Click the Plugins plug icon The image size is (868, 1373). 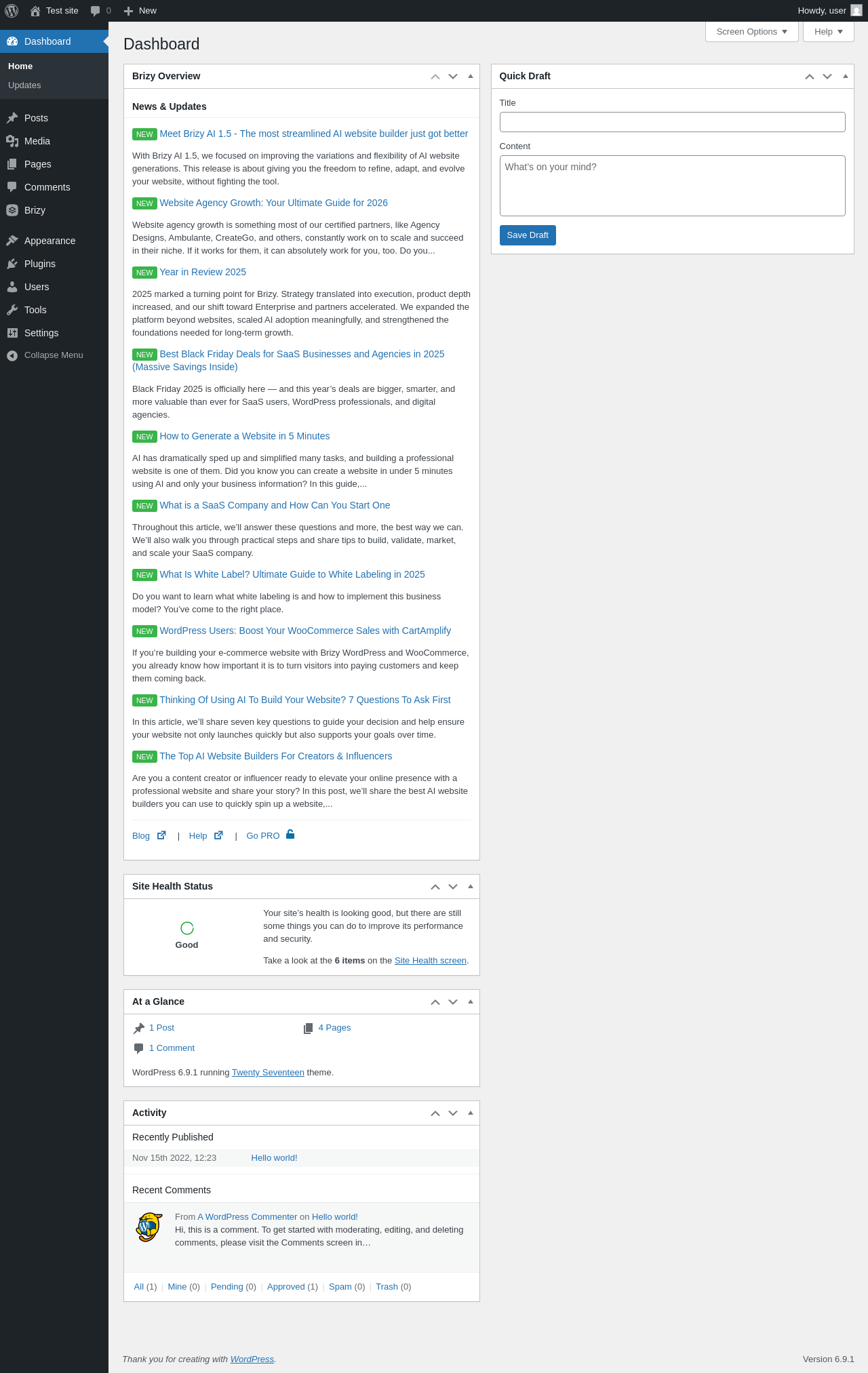[12, 264]
